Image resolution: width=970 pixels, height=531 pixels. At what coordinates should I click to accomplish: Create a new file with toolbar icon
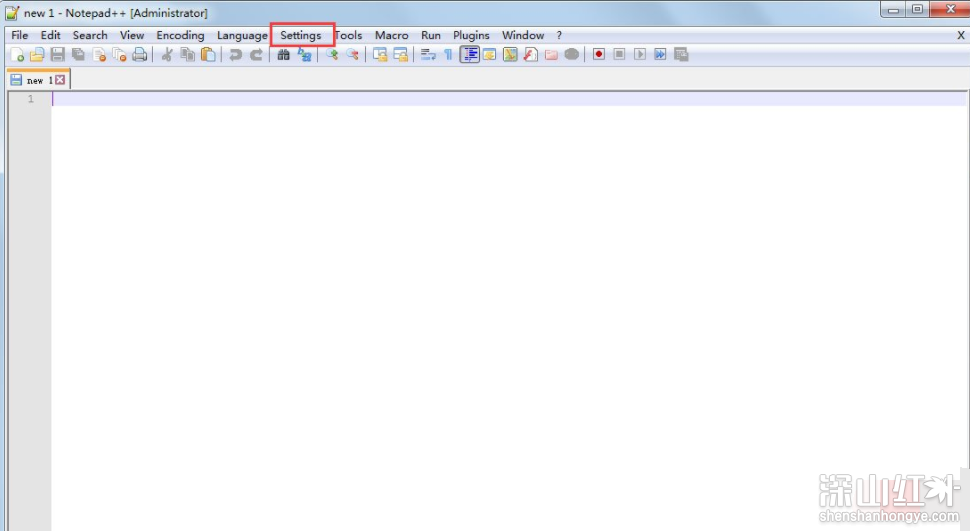(x=17, y=55)
